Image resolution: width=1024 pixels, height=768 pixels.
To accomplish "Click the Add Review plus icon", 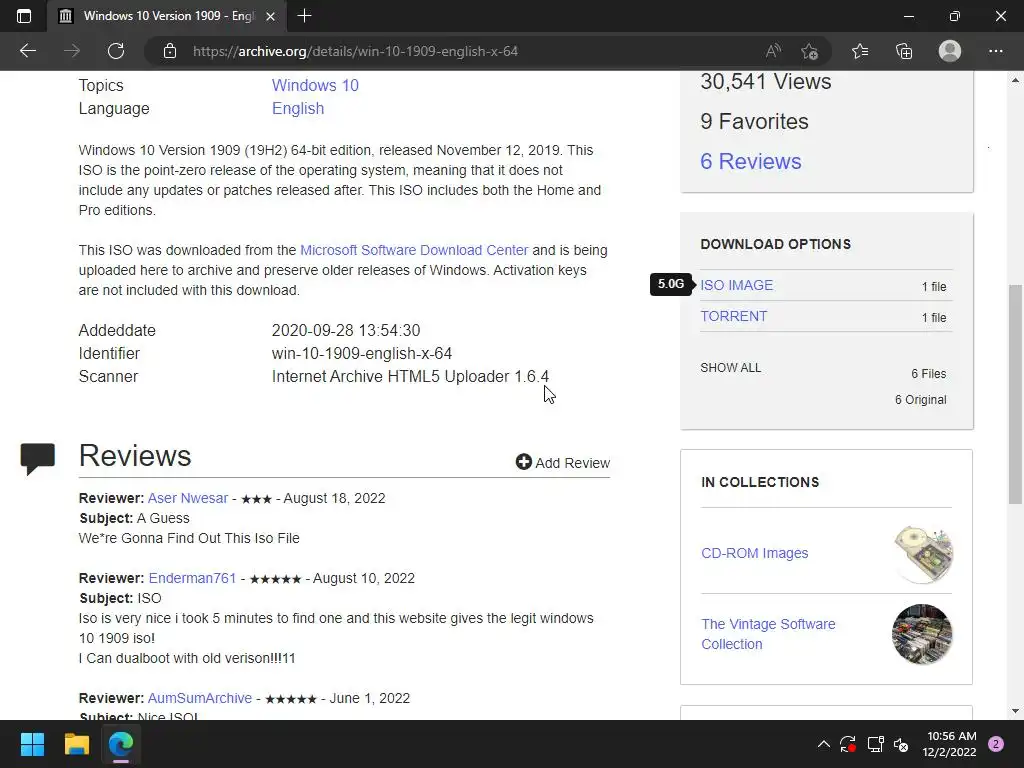I will coord(523,462).
